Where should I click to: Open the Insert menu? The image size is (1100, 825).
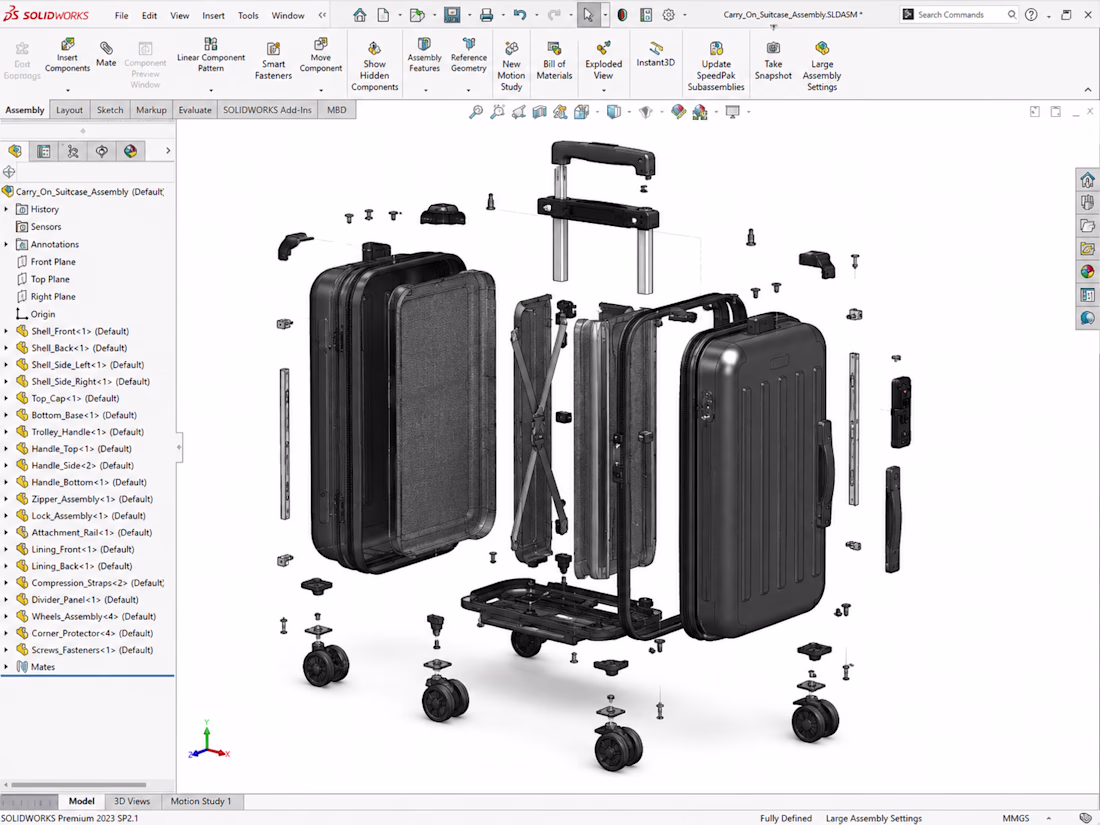point(213,15)
